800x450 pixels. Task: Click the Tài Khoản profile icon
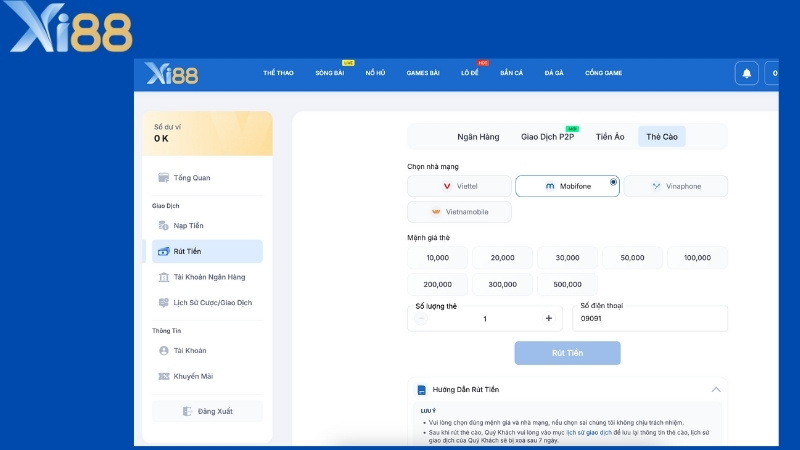click(x=163, y=351)
